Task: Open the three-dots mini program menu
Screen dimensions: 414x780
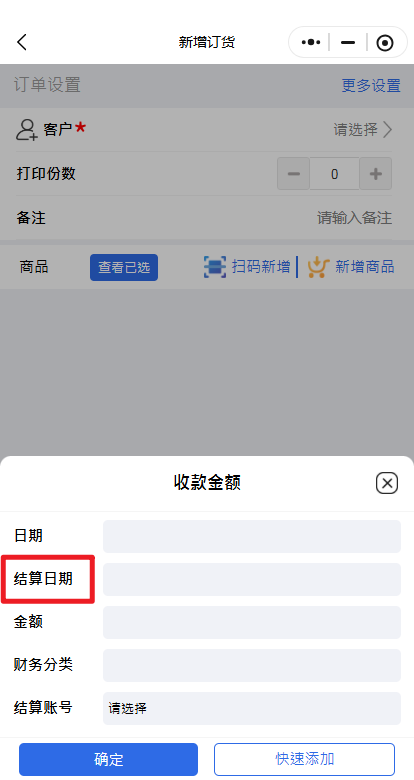Action: tap(310, 42)
